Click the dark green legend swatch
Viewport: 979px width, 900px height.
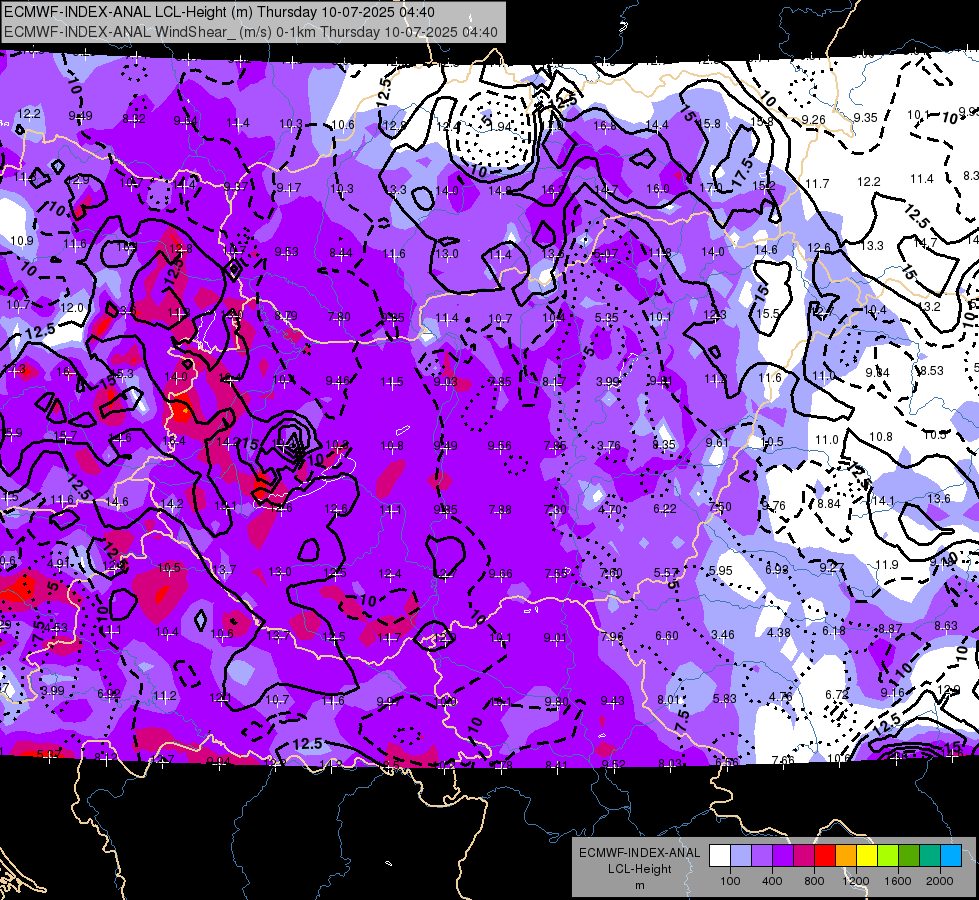click(x=909, y=856)
